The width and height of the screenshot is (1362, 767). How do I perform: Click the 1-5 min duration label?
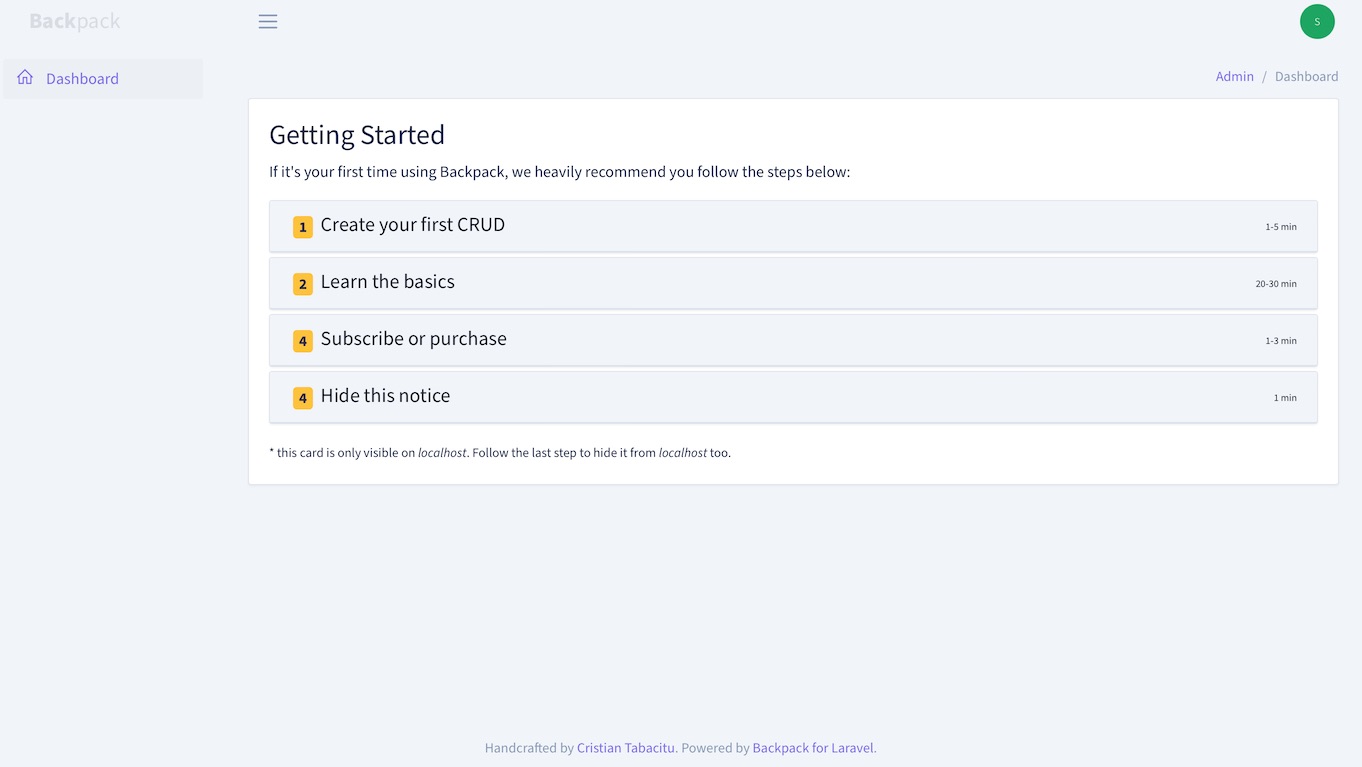click(1281, 227)
